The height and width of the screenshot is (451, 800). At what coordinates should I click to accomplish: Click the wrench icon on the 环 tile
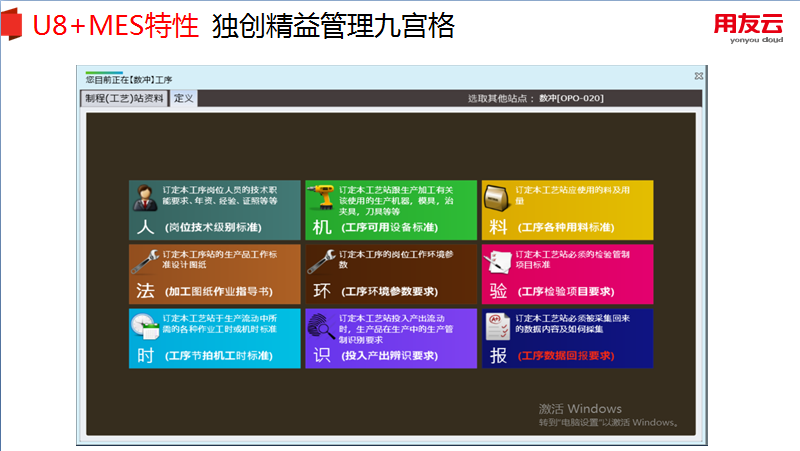pos(321,260)
